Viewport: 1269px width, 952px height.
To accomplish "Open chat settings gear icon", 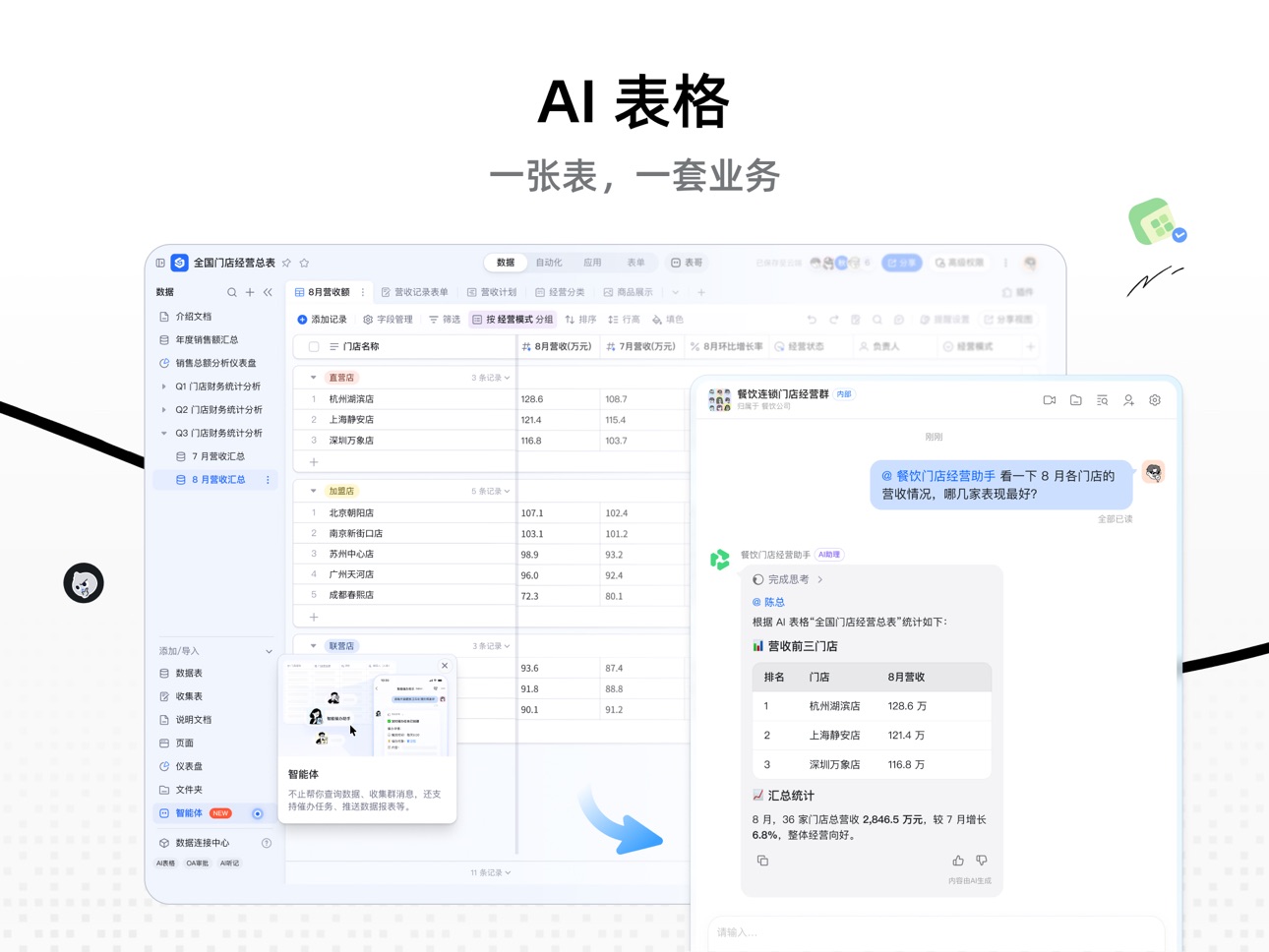I will 1155,400.
